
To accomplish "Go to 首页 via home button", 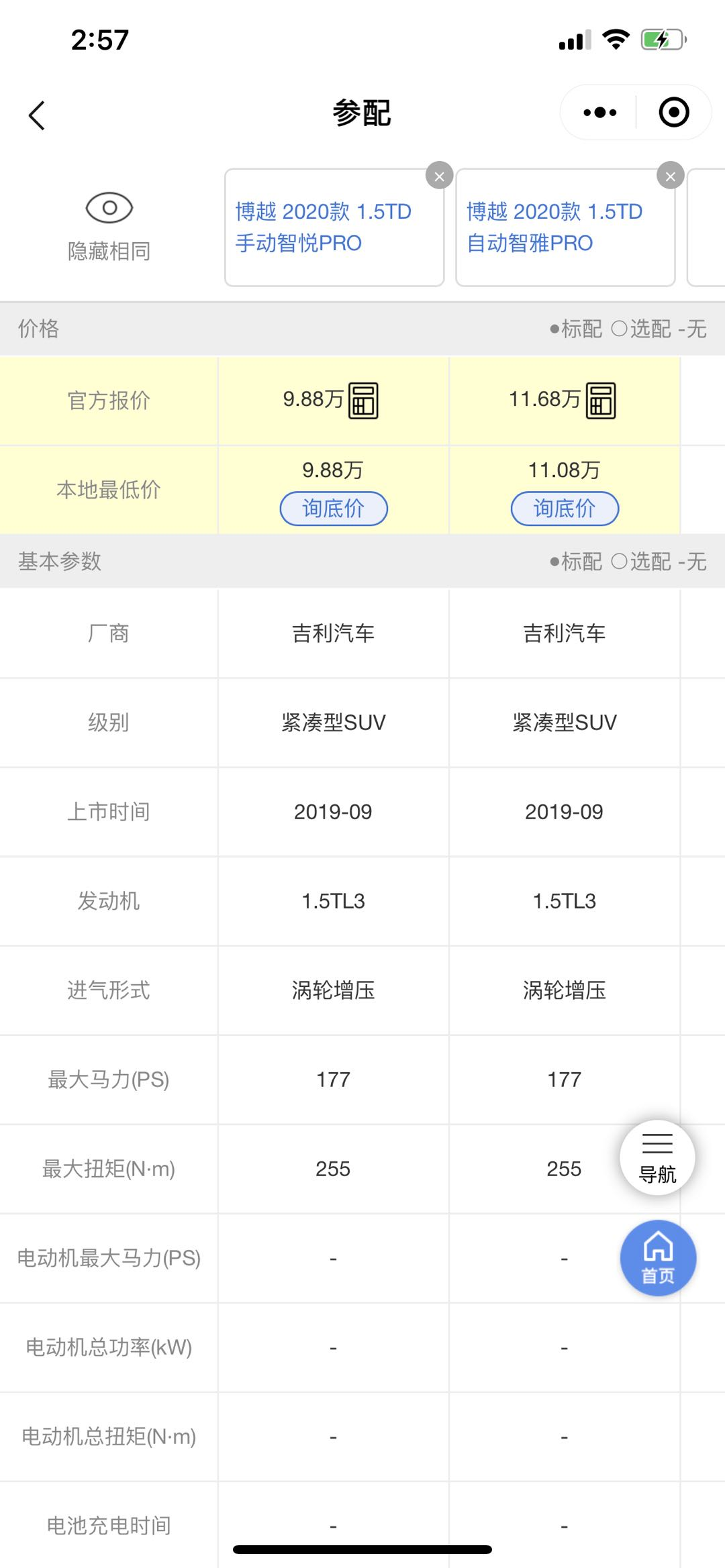I will [x=658, y=1258].
